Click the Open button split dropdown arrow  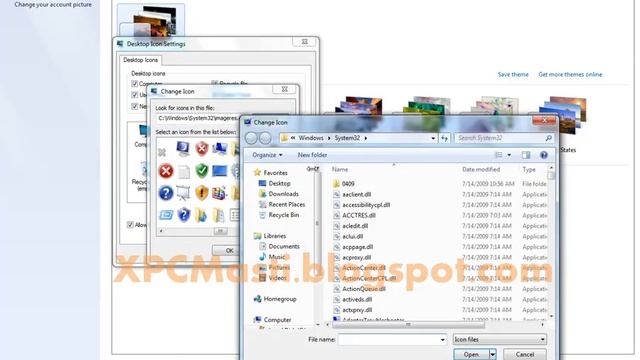tap(493, 354)
